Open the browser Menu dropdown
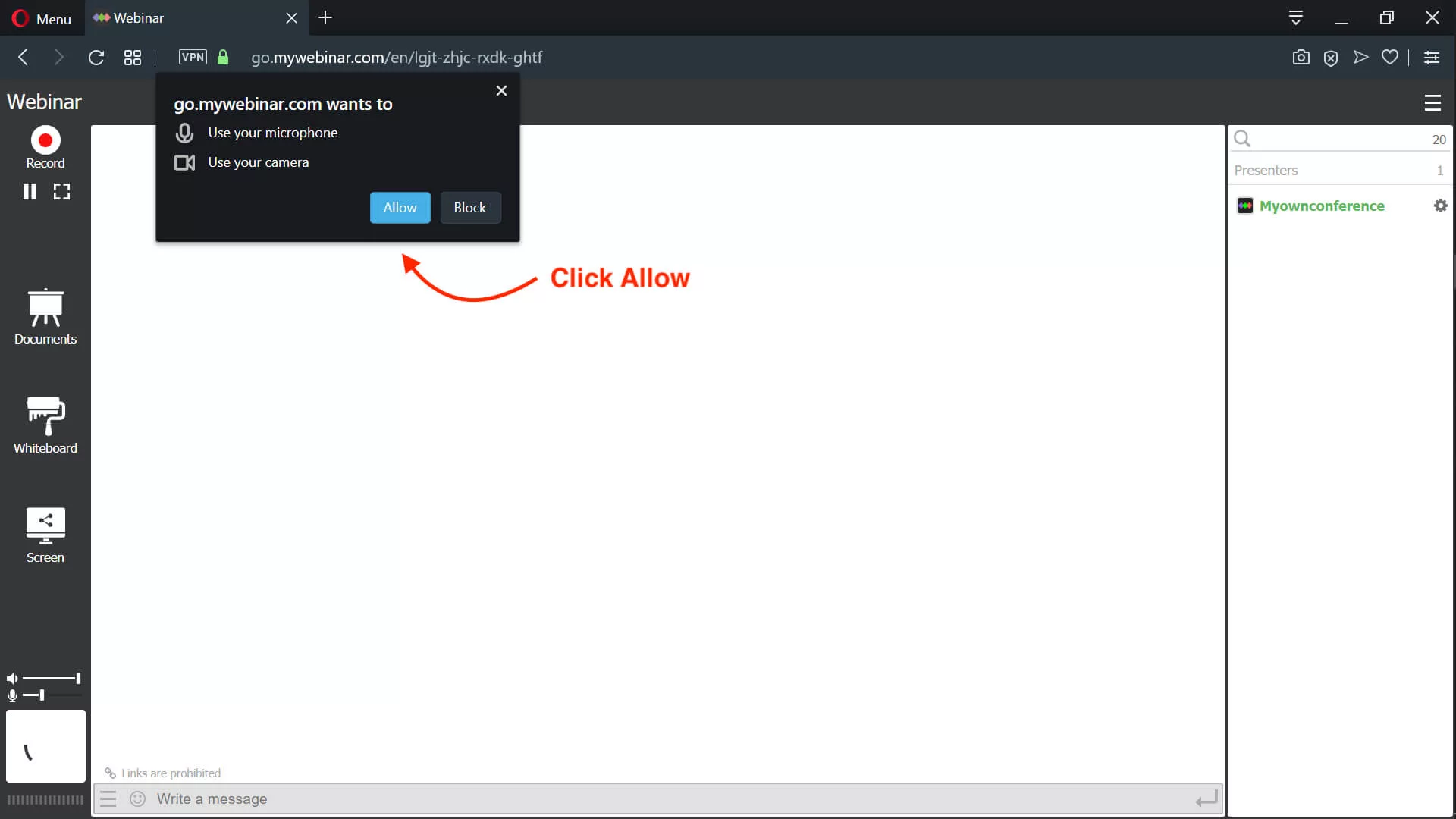The image size is (1456, 819). tap(41, 17)
